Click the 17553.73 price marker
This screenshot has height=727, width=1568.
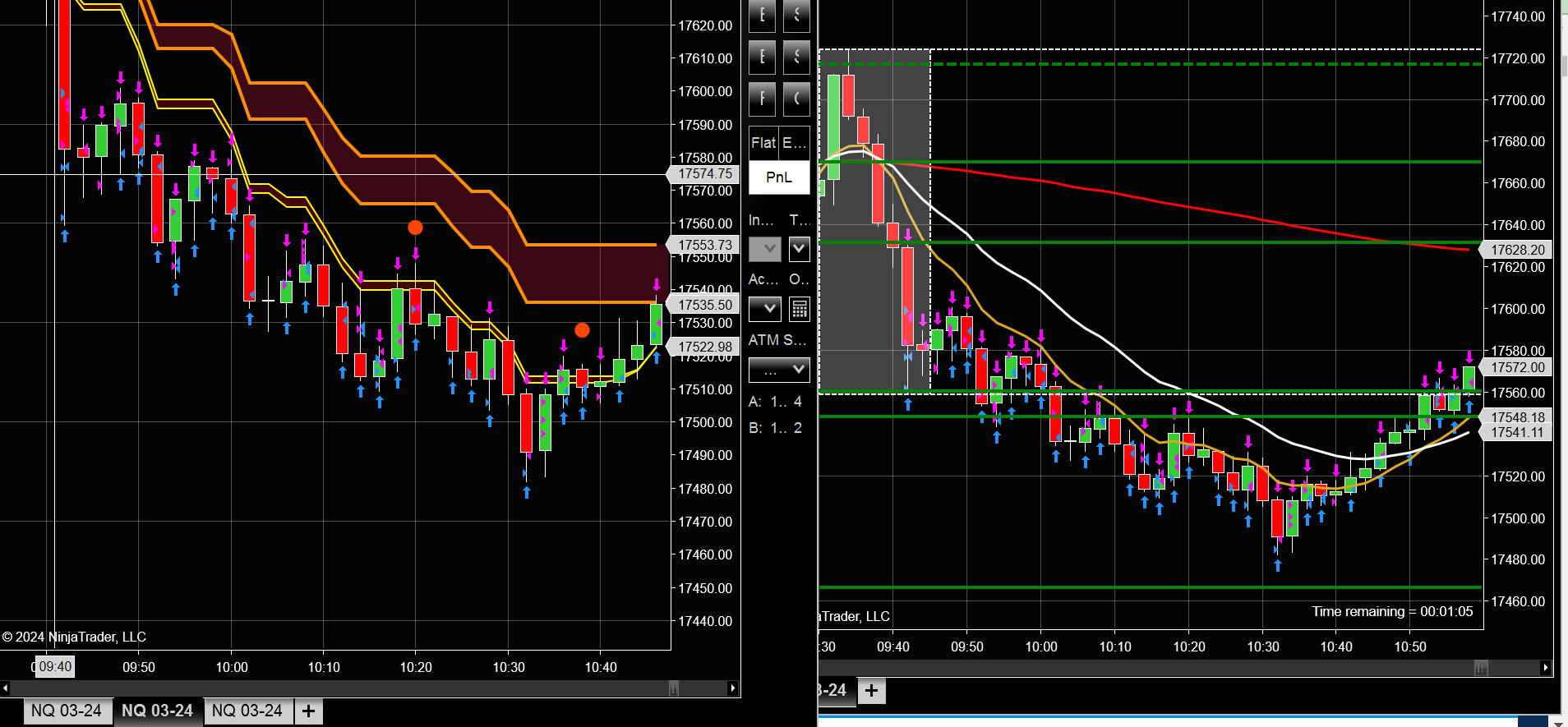click(703, 245)
